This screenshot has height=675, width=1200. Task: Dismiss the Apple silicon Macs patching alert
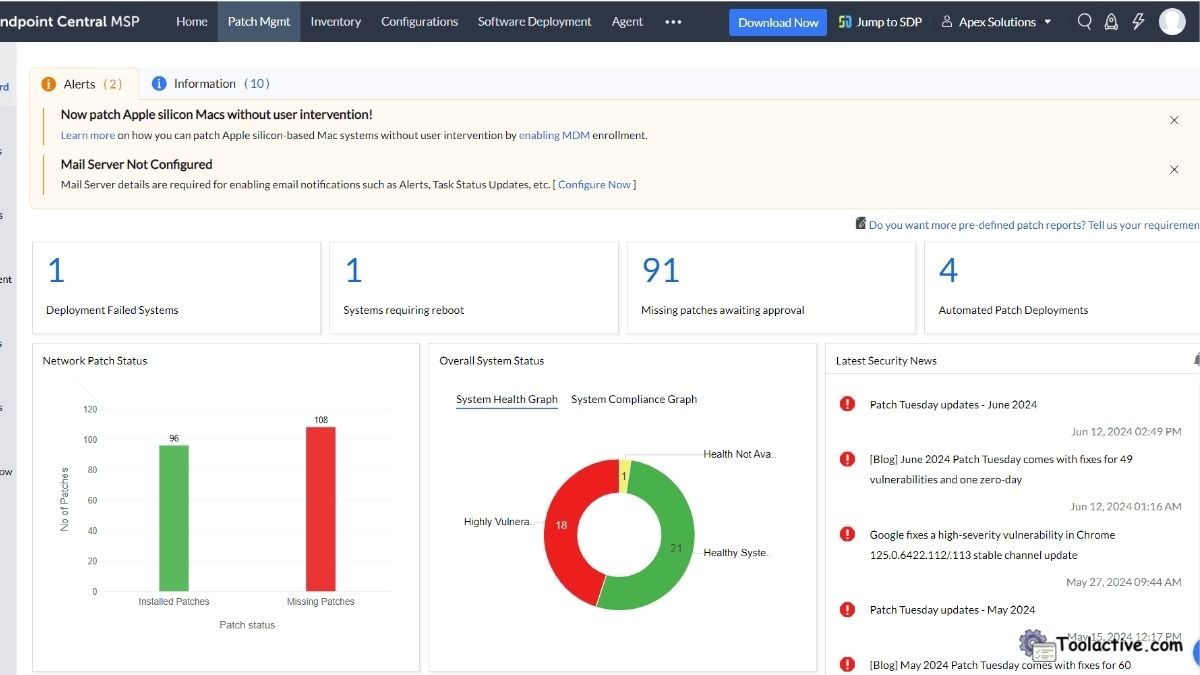tap(1174, 119)
